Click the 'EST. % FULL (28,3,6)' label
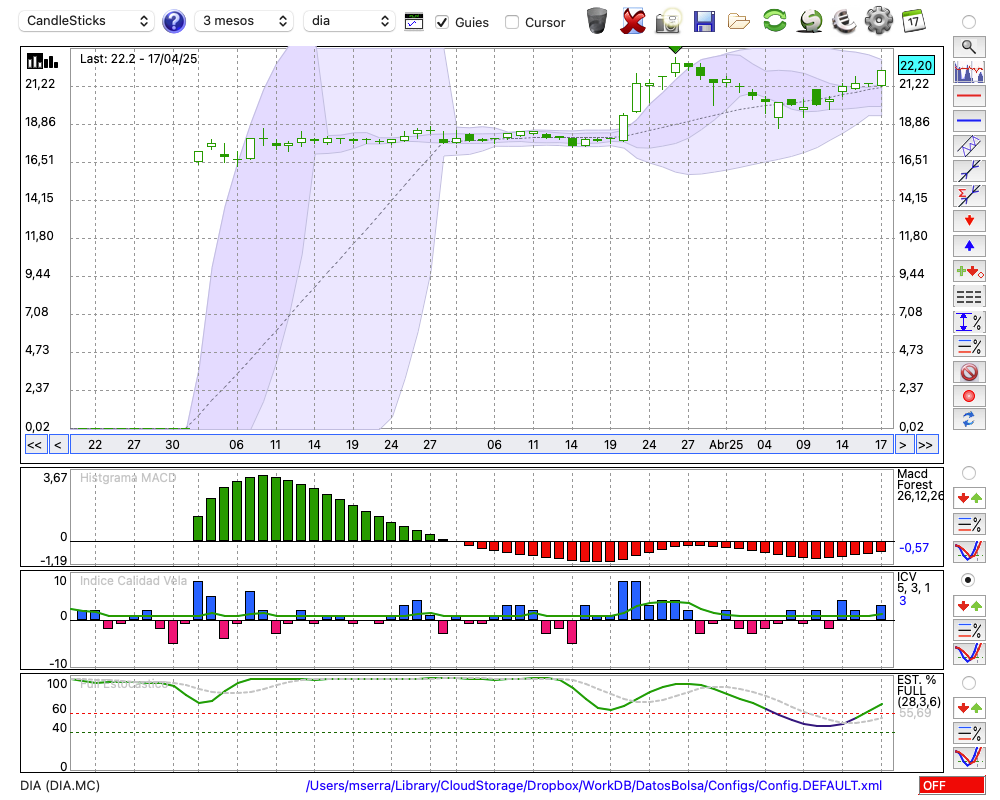This screenshot has width=1000, height=800. pyautogui.click(x=918, y=691)
